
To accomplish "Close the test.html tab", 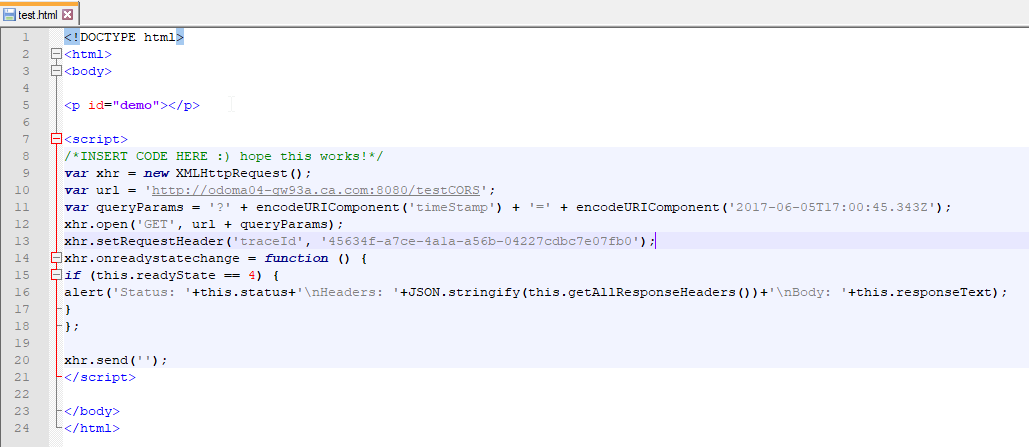I will coord(68,14).
